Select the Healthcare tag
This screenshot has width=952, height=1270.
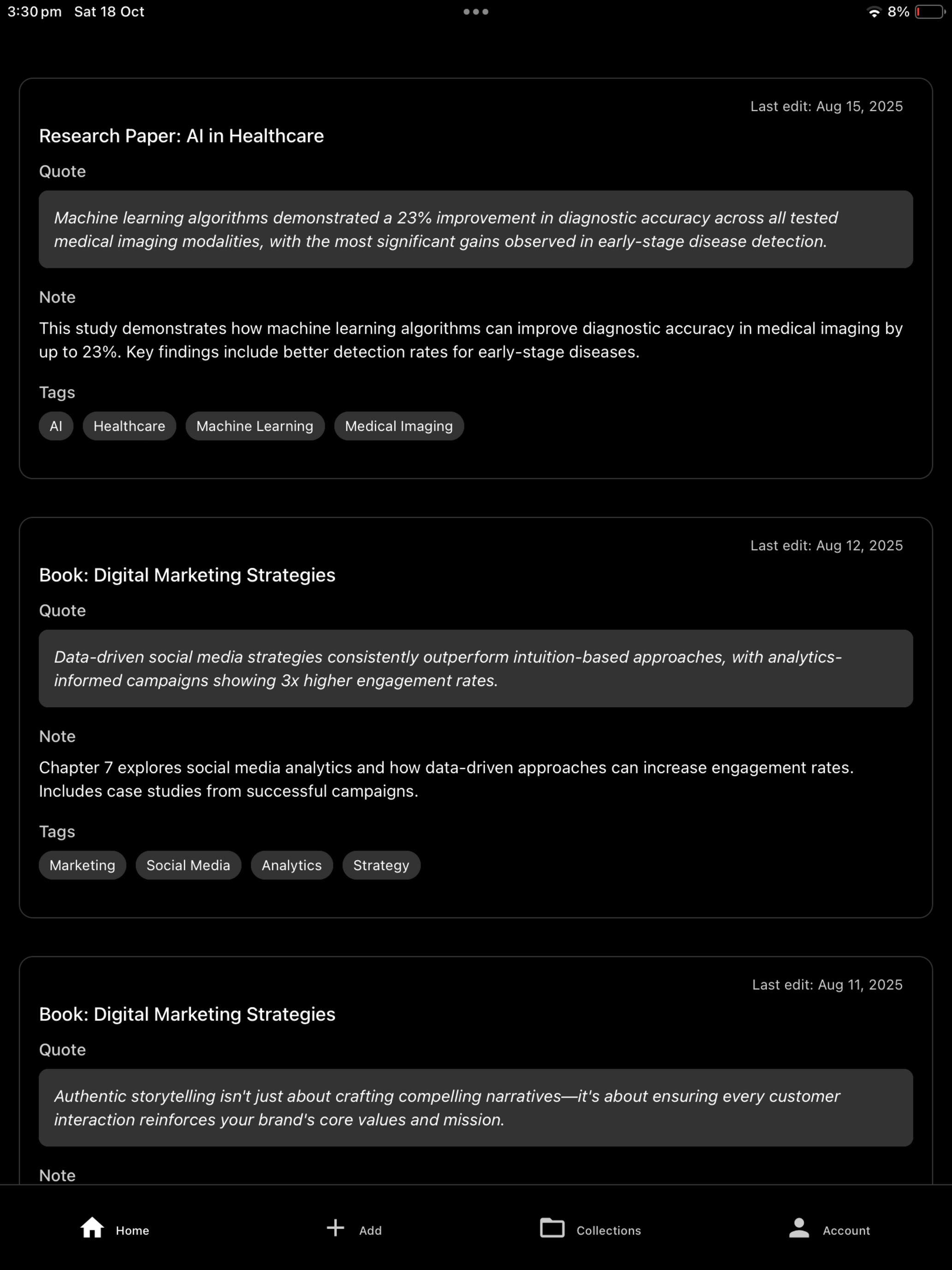129,426
